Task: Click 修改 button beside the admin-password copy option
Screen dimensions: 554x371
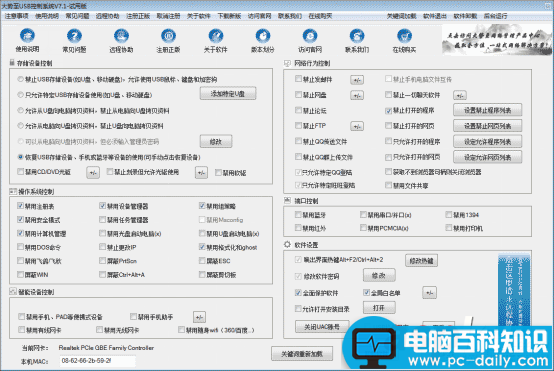Action: tap(216, 141)
